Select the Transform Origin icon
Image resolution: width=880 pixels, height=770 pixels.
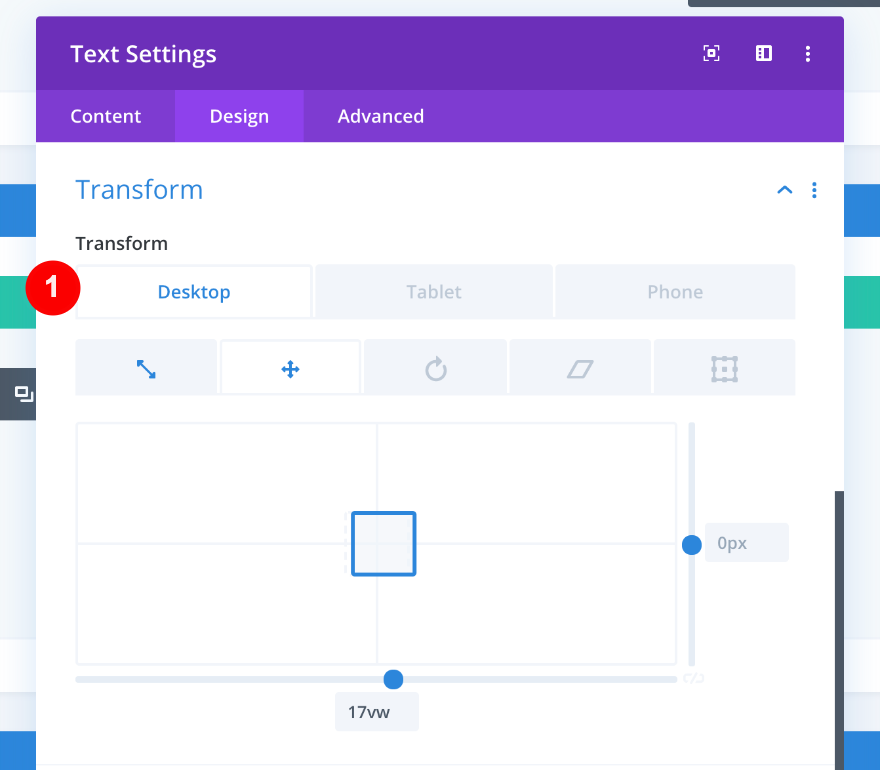point(724,369)
